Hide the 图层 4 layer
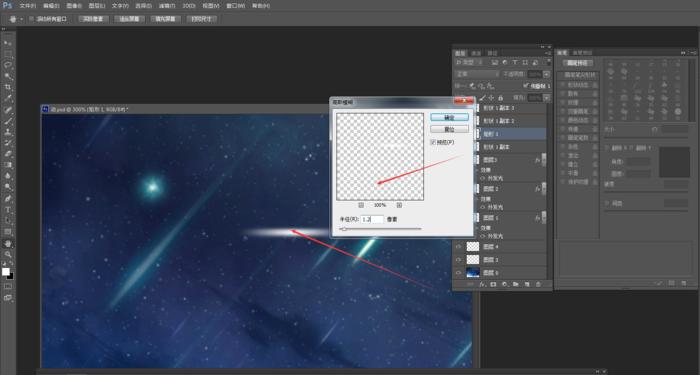This screenshot has width=700, height=375. [x=458, y=246]
